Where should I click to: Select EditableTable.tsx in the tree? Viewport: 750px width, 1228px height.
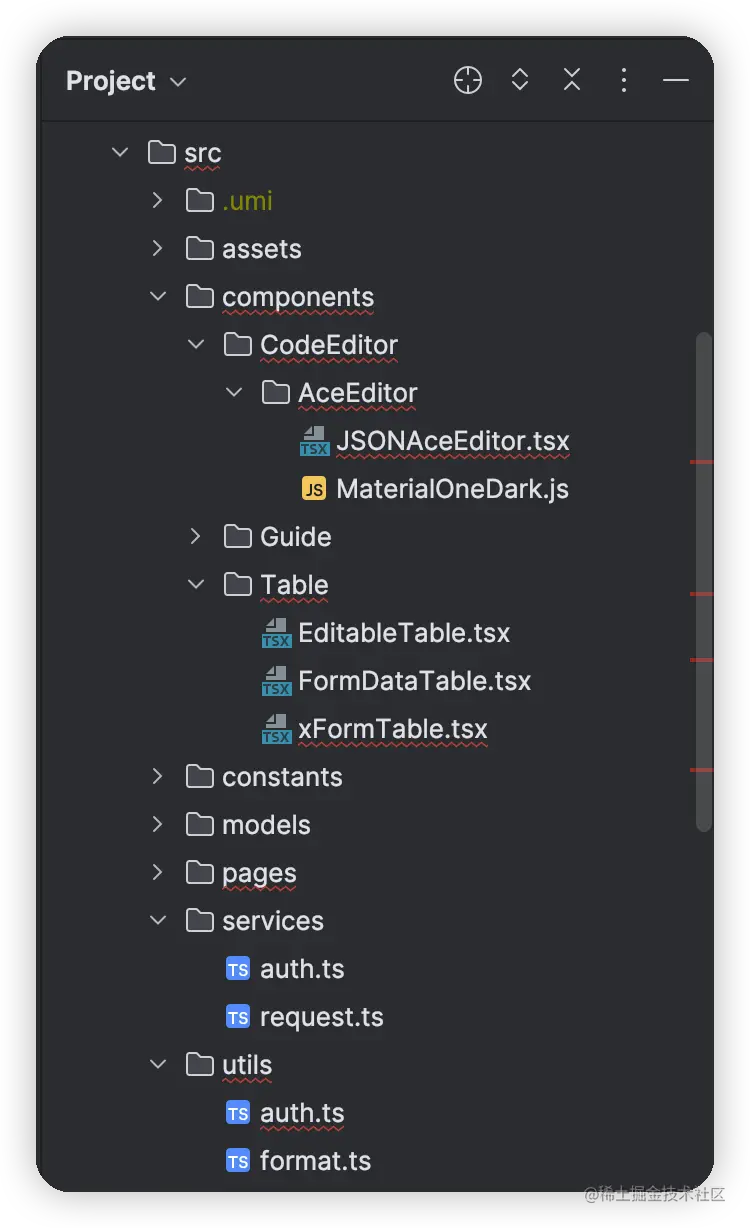pos(404,633)
